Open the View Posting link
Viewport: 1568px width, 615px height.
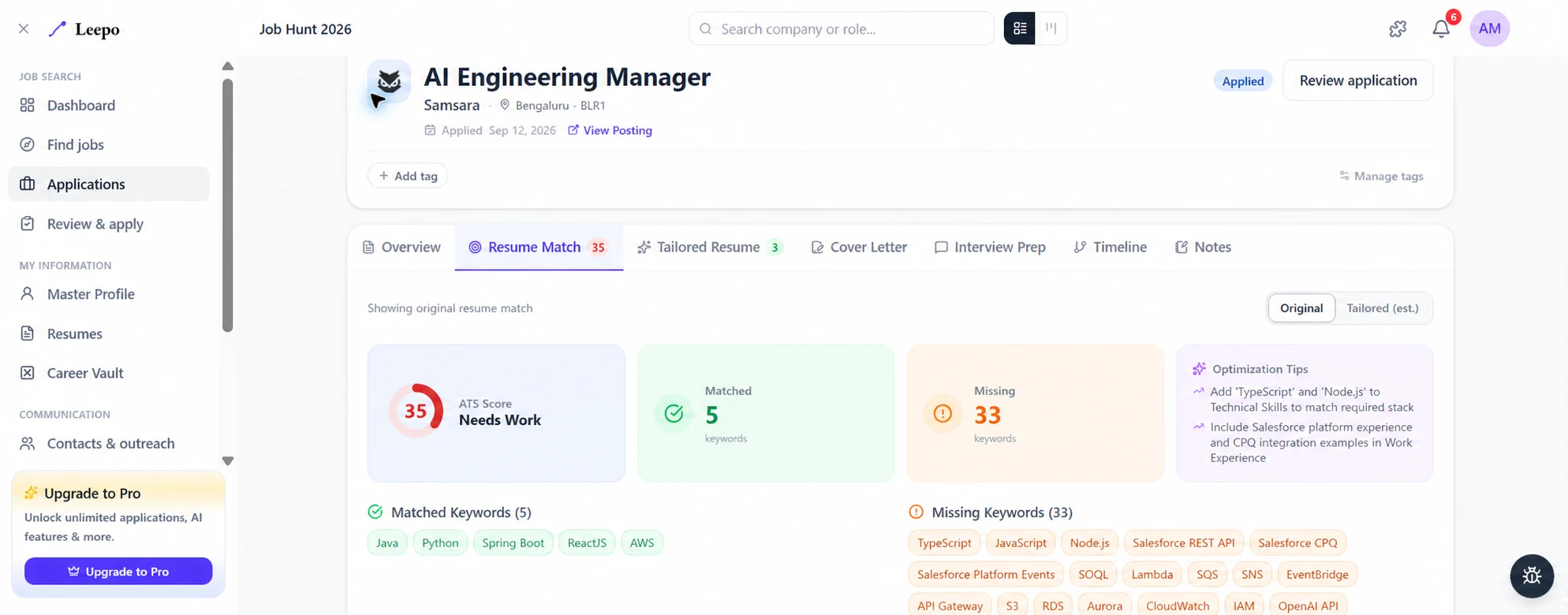click(x=610, y=131)
